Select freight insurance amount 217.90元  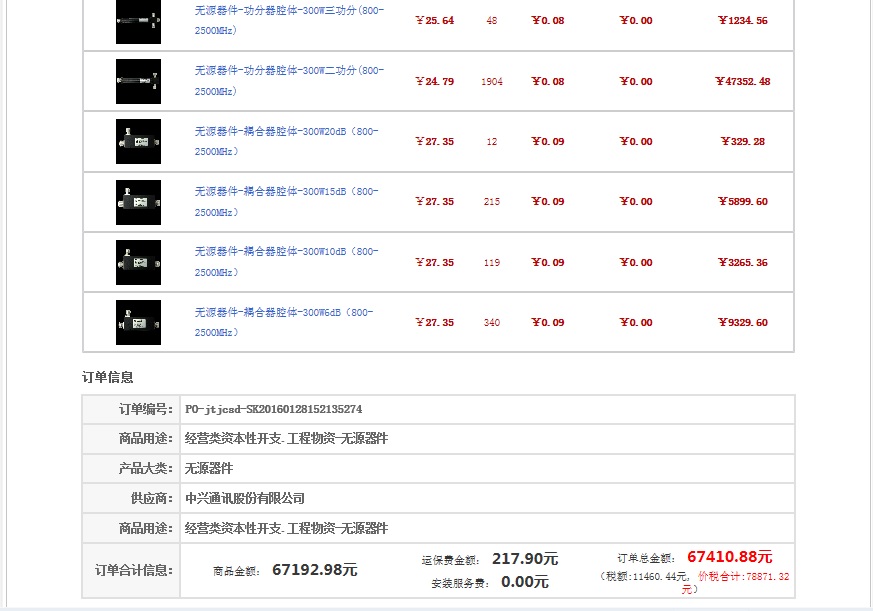click(525, 559)
